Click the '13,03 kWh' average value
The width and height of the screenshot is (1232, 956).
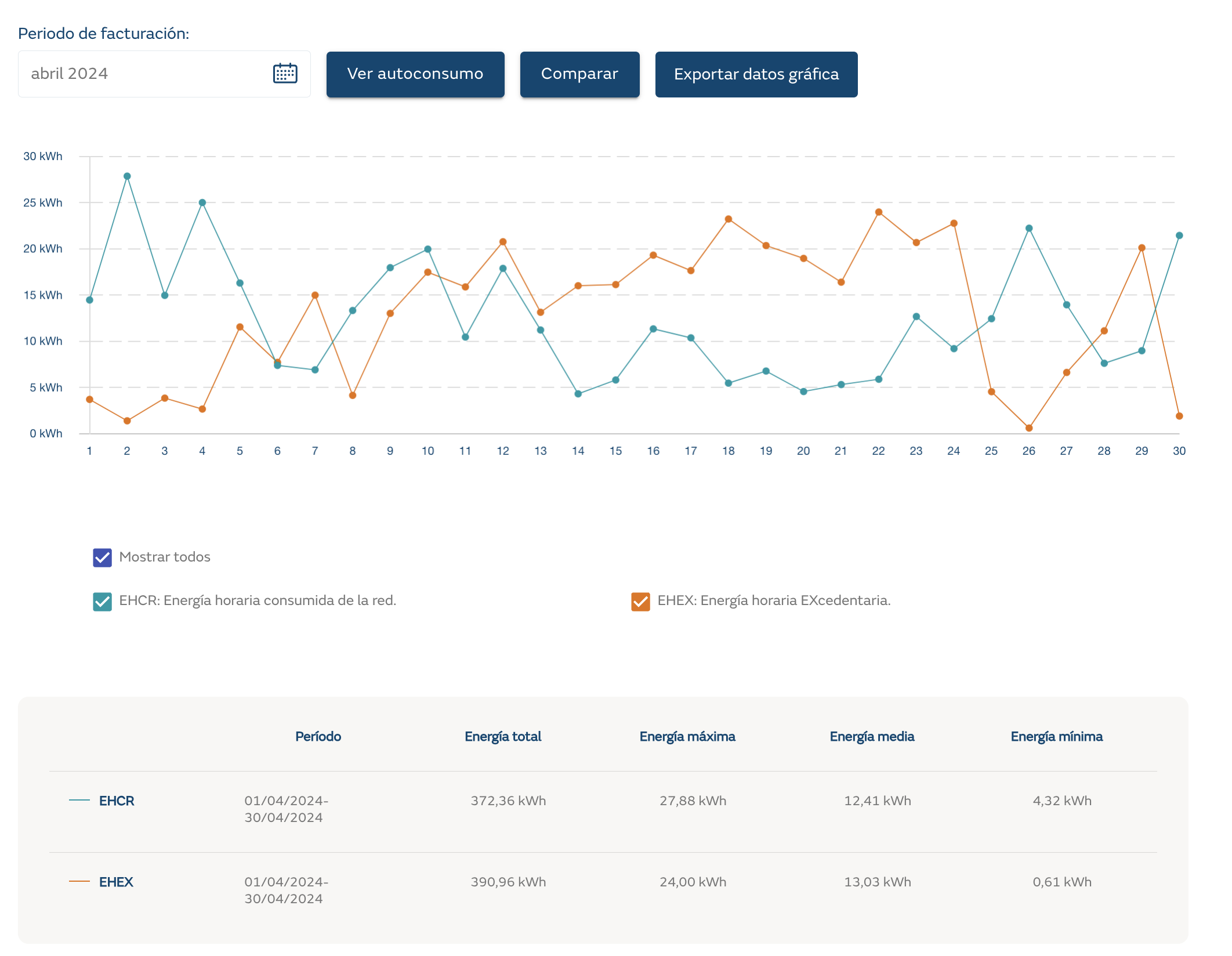[878, 882]
